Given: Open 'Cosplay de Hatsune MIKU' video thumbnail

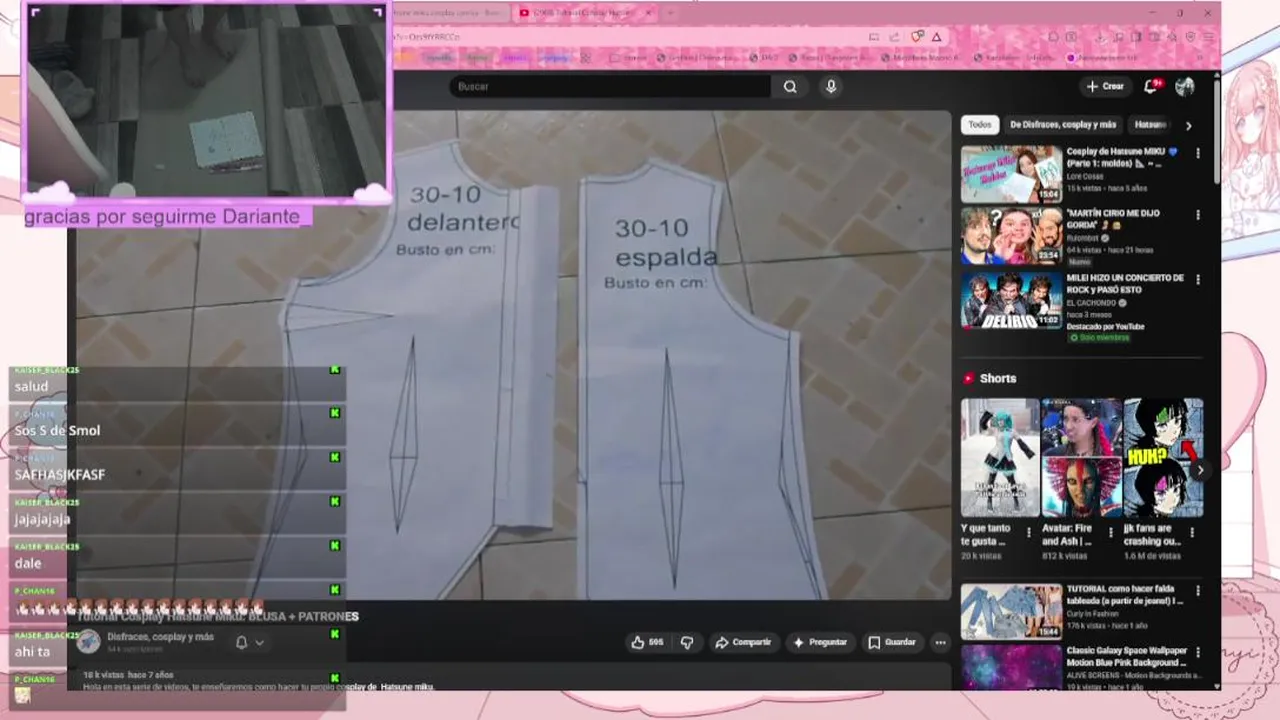Looking at the screenshot, I should [1011, 174].
